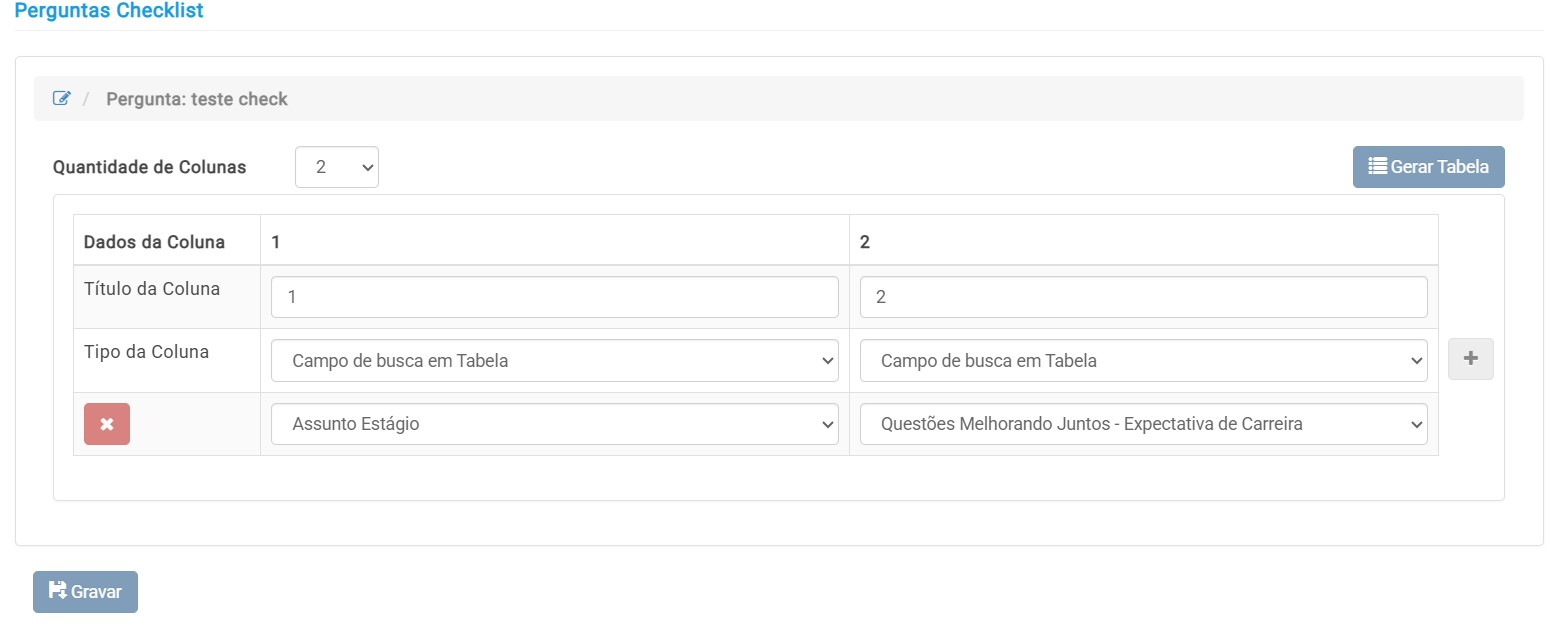Click the Perguntas Checklist page heading
Screen dimensions: 1556x628
point(109,11)
